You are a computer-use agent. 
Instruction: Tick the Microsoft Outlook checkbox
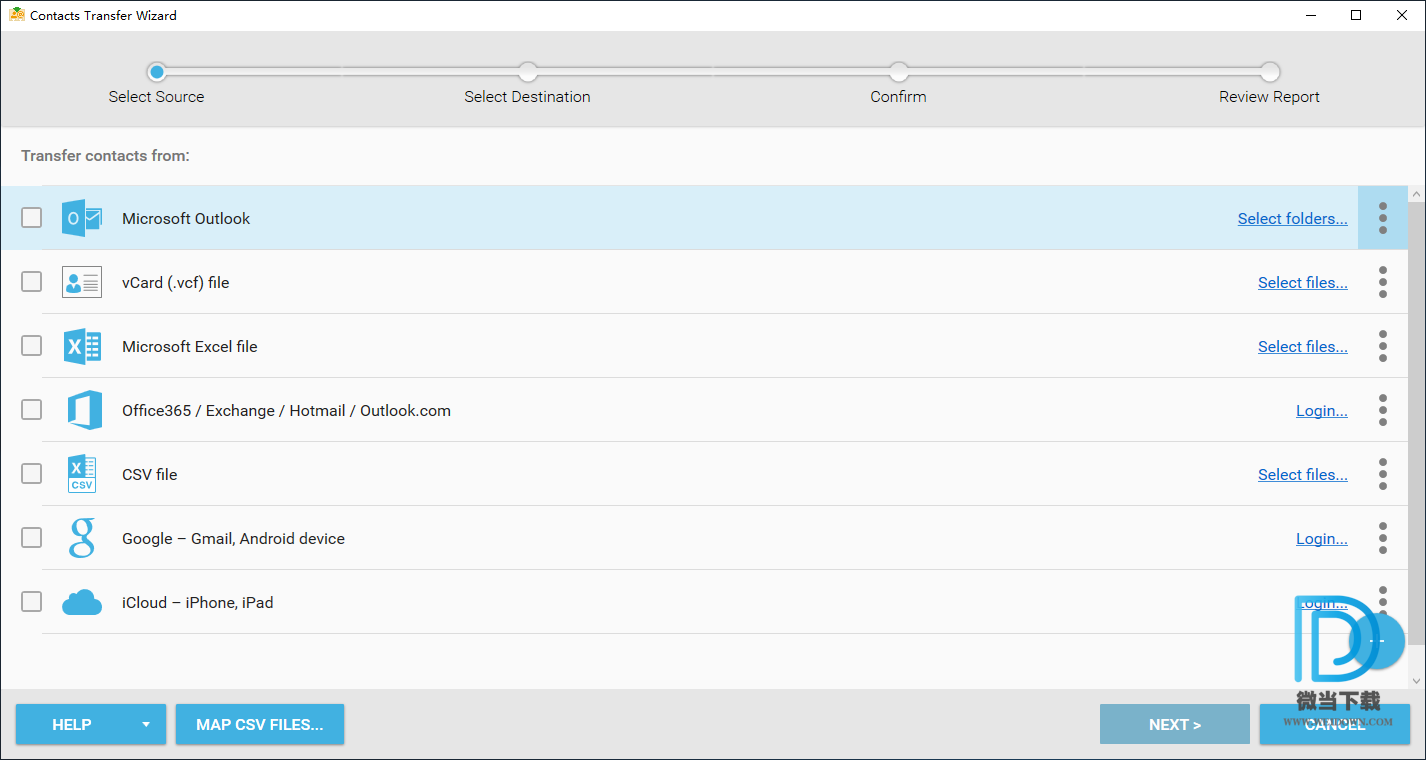click(x=32, y=217)
